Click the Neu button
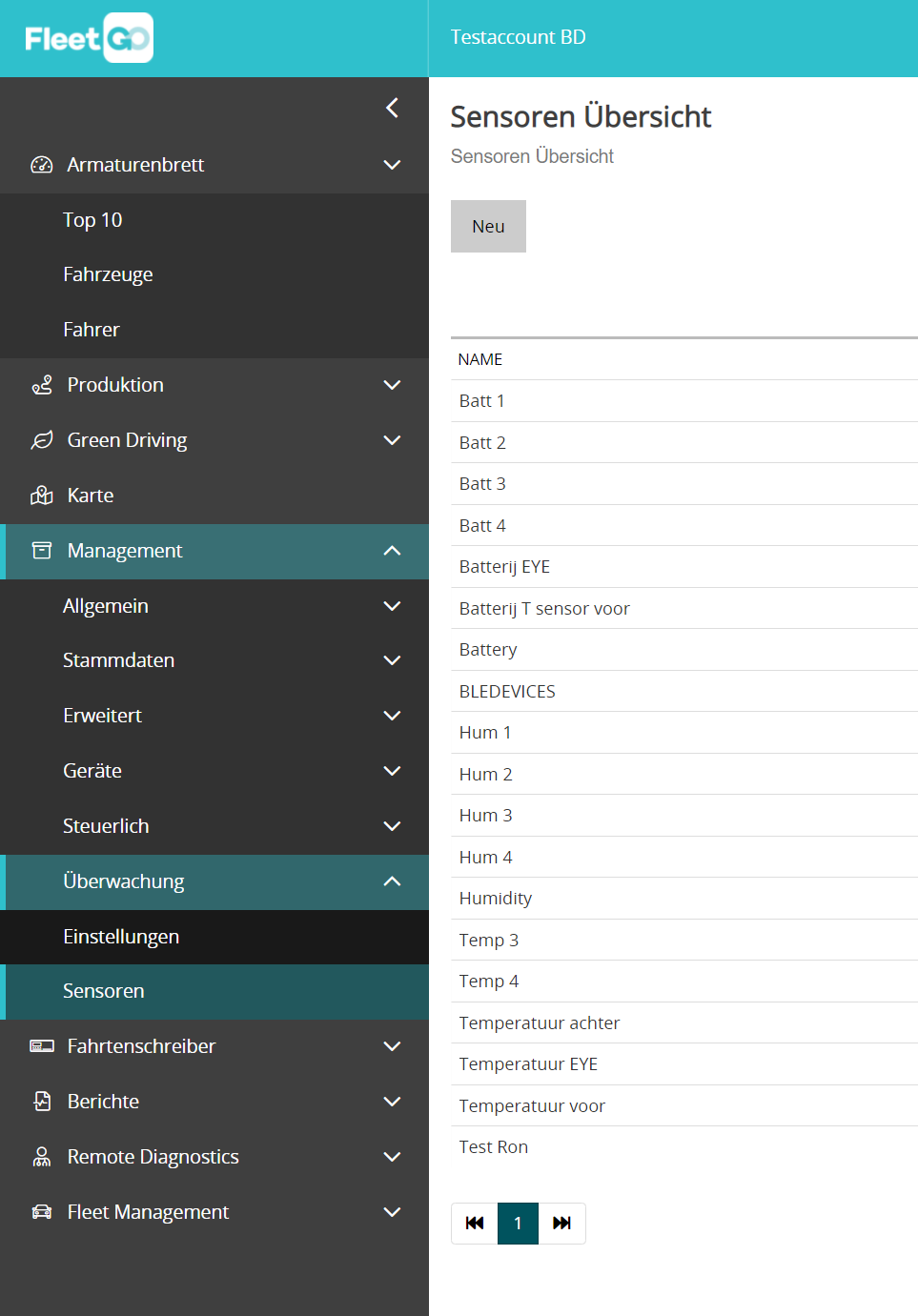This screenshot has height=1316, width=918. tap(488, 226)
